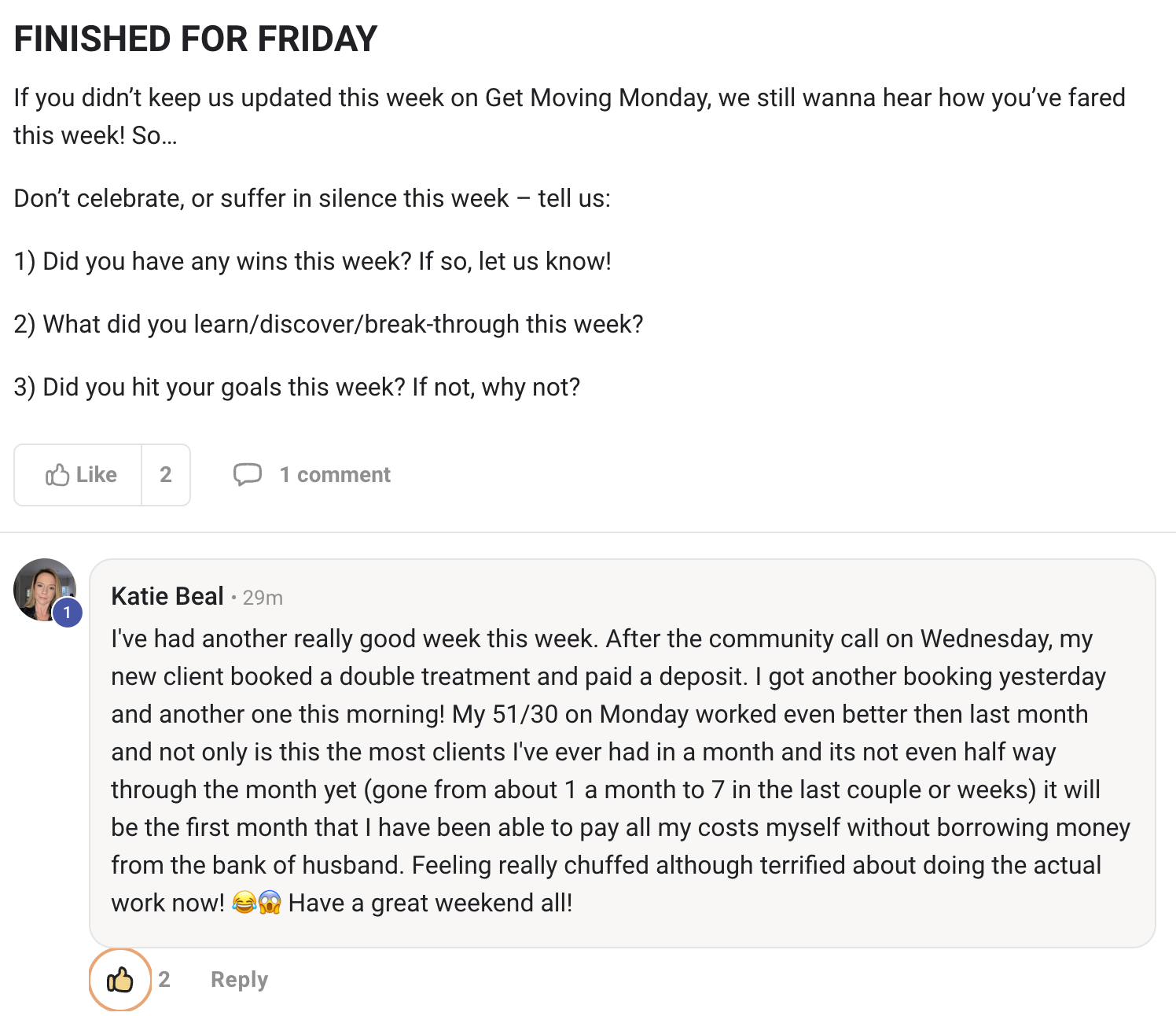Select the Like label next to the thumbs-up
This screenshot has width=1176, height=1016.
96,474
